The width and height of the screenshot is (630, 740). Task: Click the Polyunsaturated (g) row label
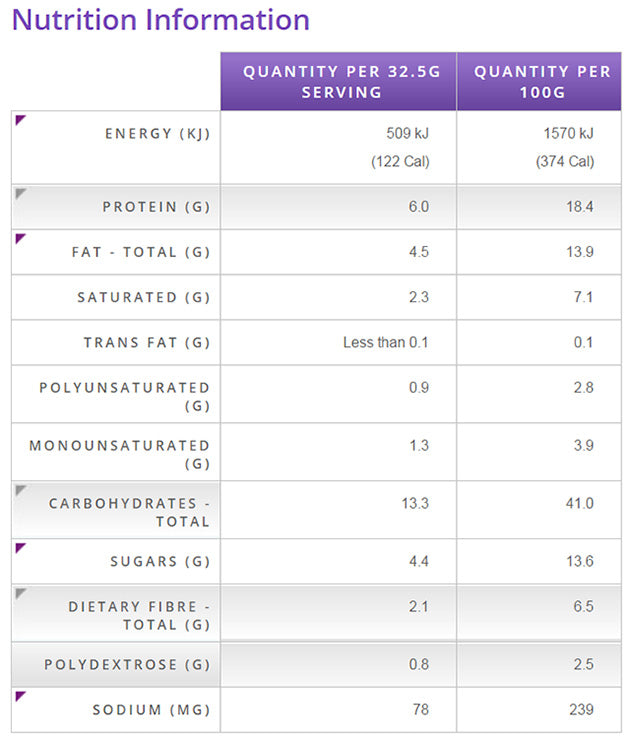pyautogui.click(x=125, y=397)
